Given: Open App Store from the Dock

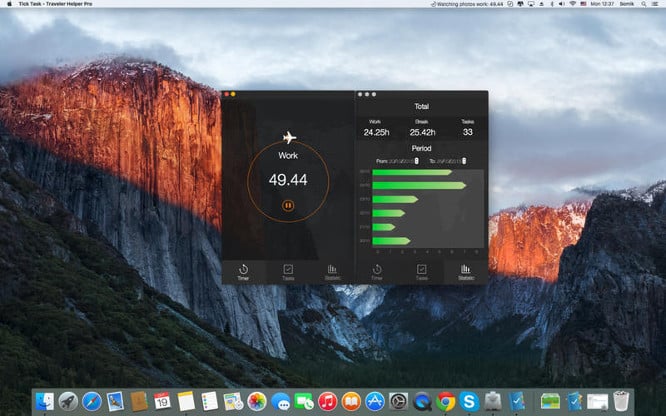Looking at the screenshot, I should point(375,401).
